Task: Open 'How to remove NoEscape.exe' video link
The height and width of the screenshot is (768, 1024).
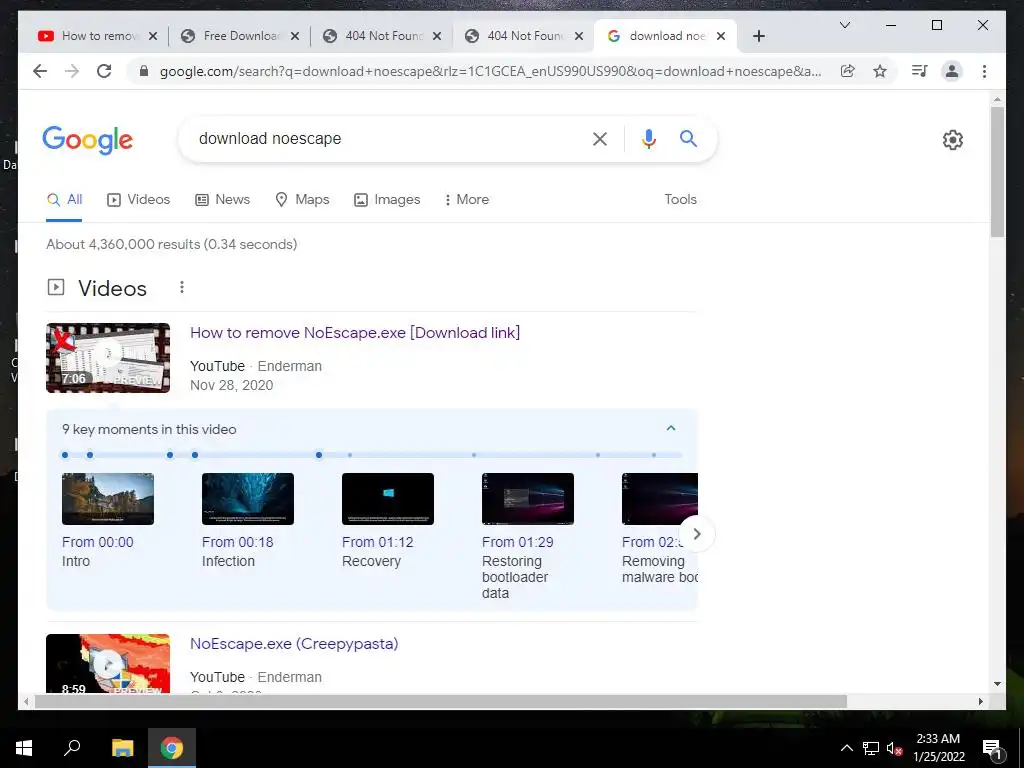Action: 355,332
